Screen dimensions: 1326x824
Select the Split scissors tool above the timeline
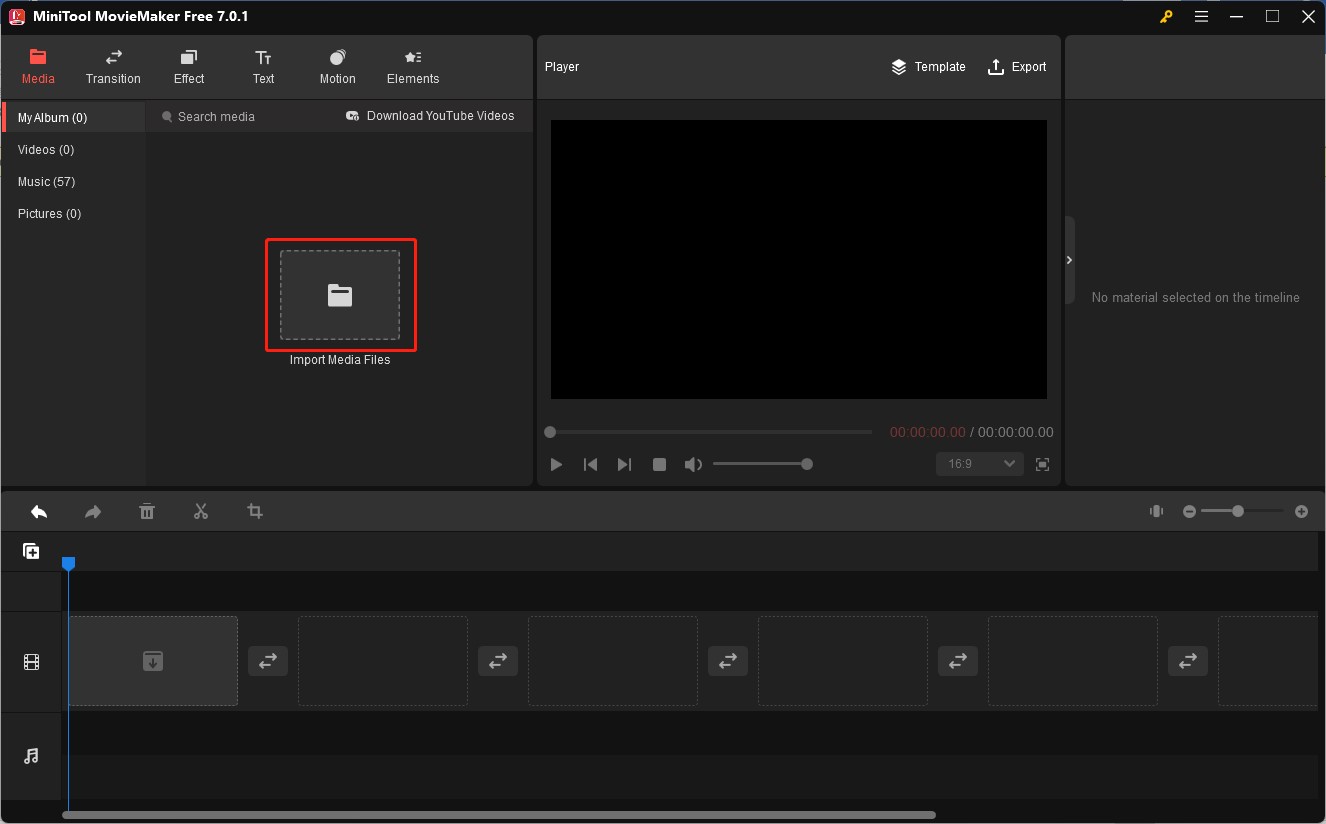[x=200, y=511]
